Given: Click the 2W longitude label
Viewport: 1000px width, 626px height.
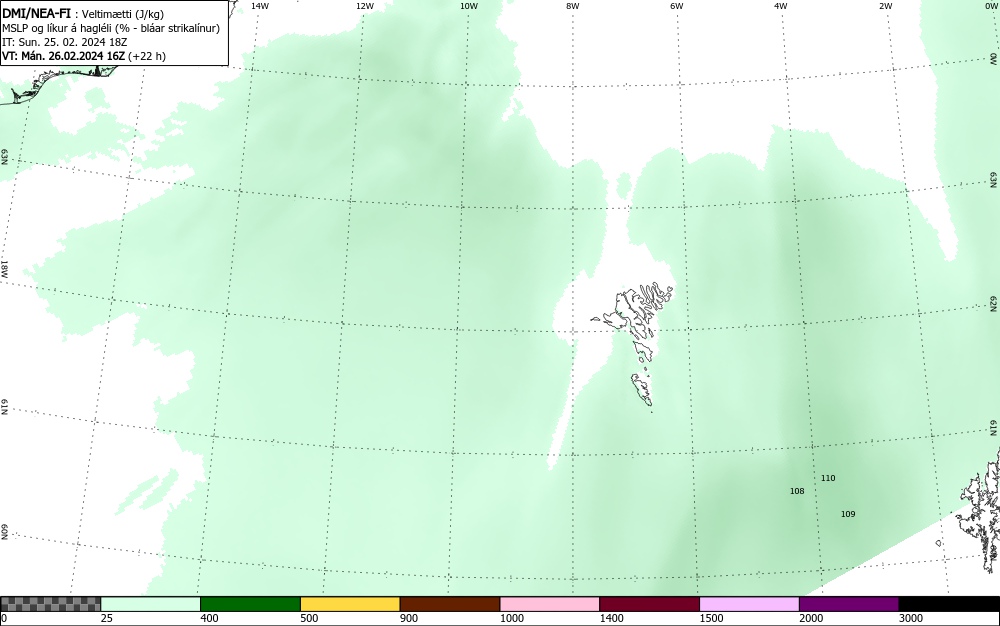Looking at the screenshot, I should (885, 6).
